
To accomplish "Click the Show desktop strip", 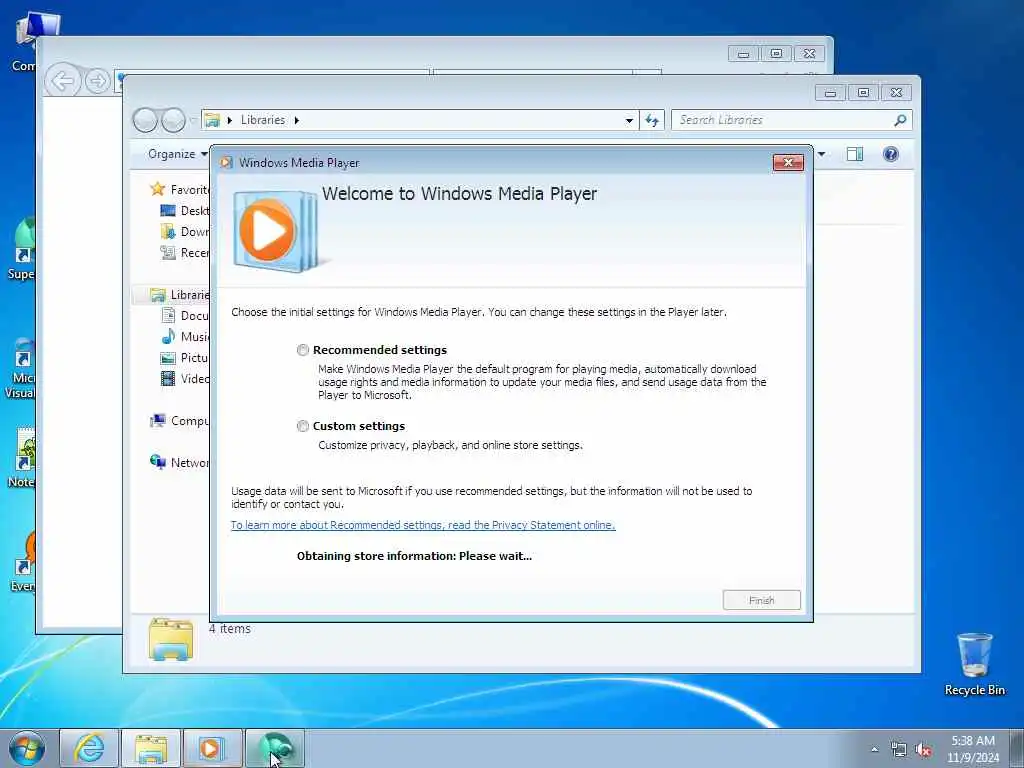I will click(x=1017, y=748).
